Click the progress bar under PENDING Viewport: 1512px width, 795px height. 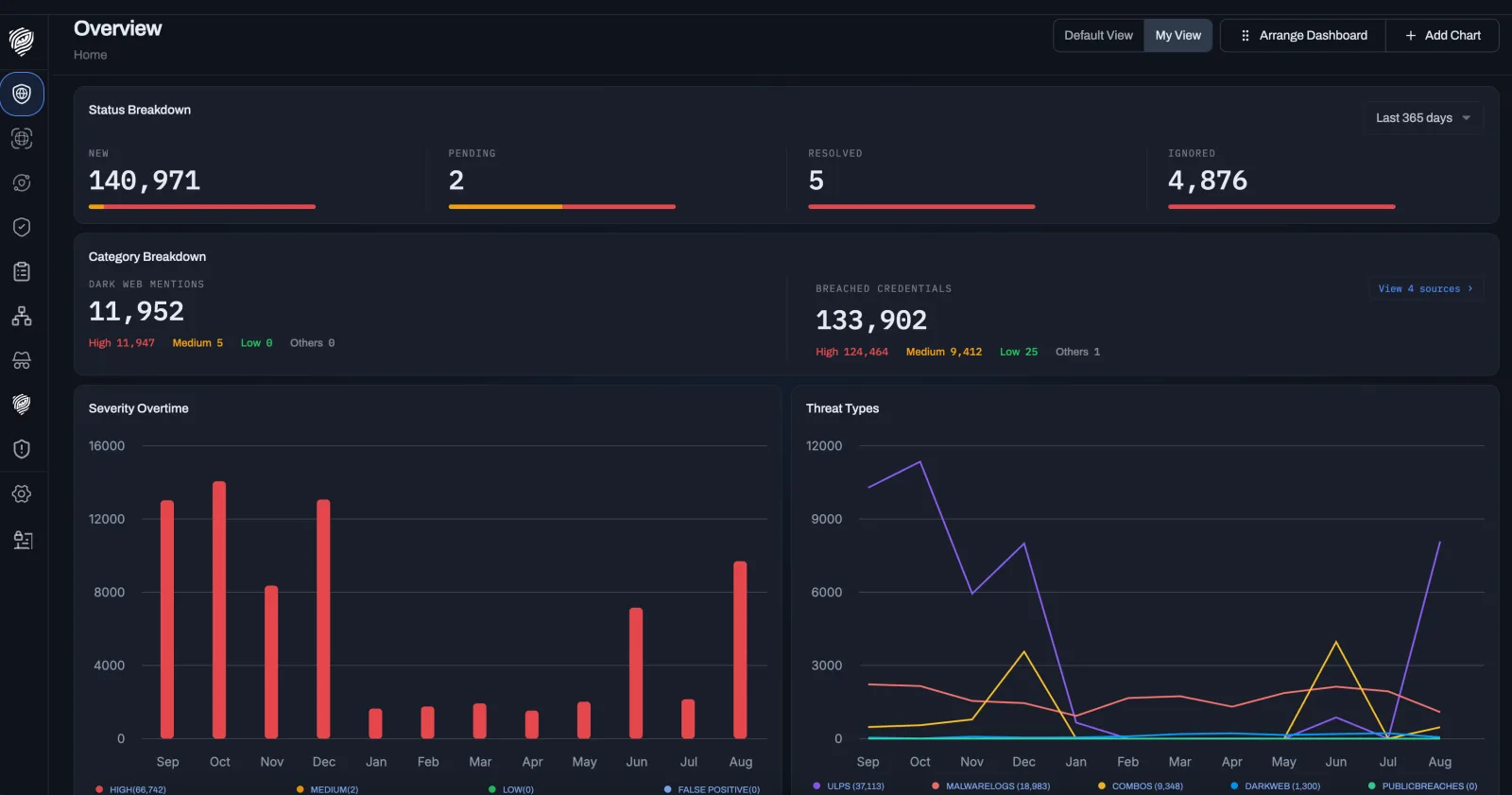(x=562, y=206)
